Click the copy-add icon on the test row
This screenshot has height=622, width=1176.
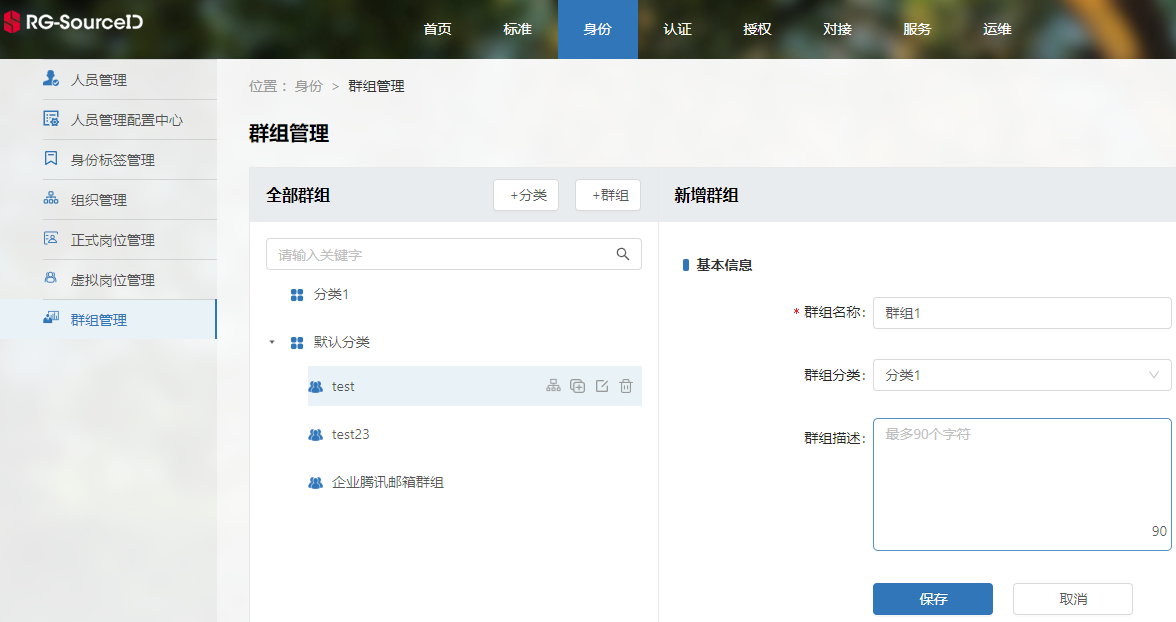tap(578, 386)
